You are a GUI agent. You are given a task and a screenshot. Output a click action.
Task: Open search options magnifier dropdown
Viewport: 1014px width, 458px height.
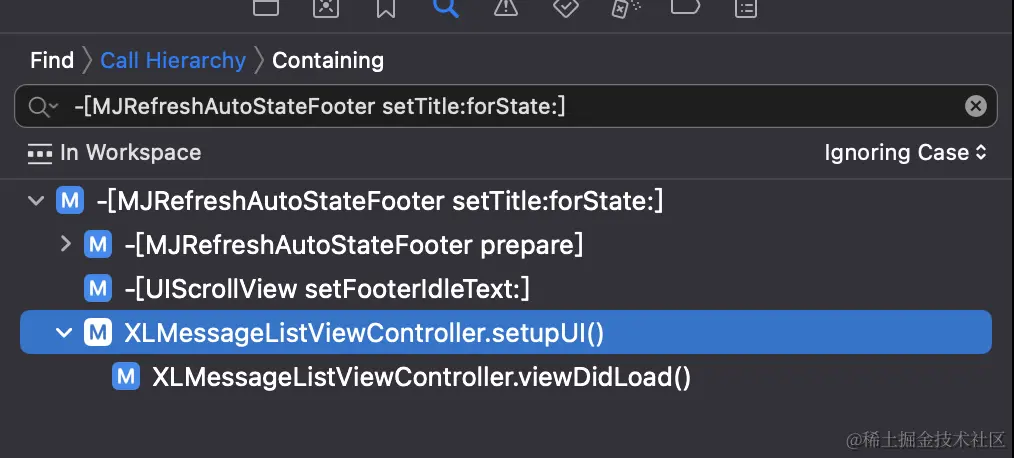pyautogui.click(x=43, y=106)
